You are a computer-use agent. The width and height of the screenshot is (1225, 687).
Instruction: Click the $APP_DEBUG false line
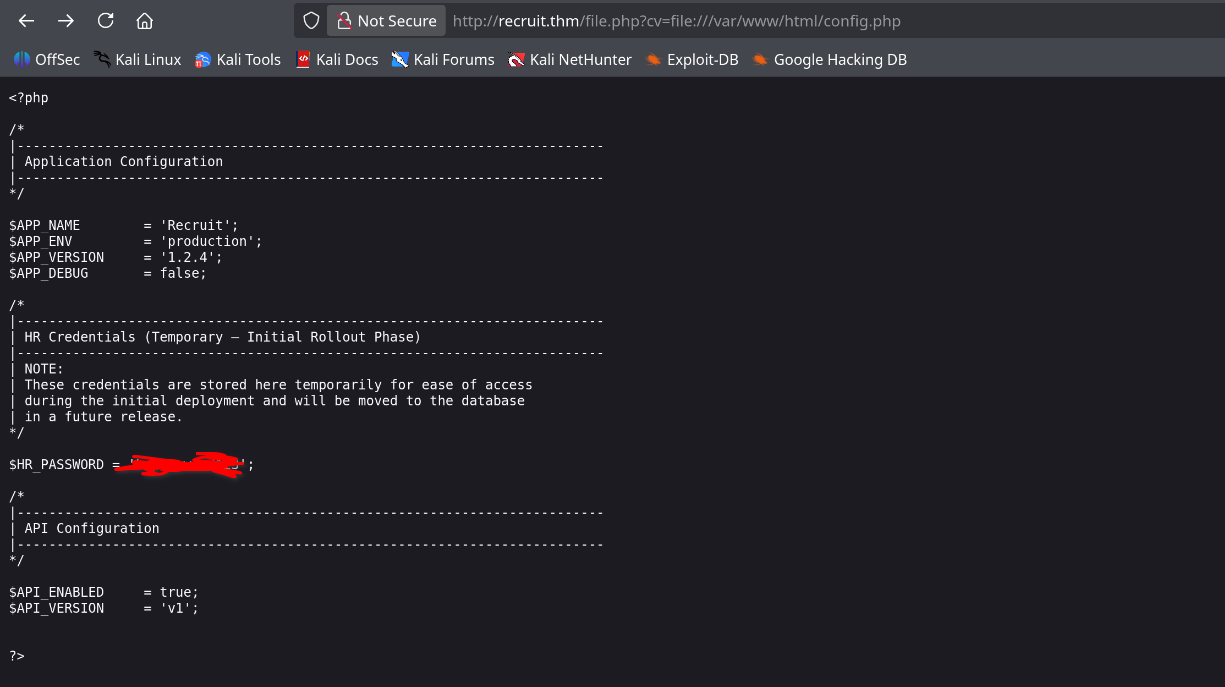tap(108, 273)
